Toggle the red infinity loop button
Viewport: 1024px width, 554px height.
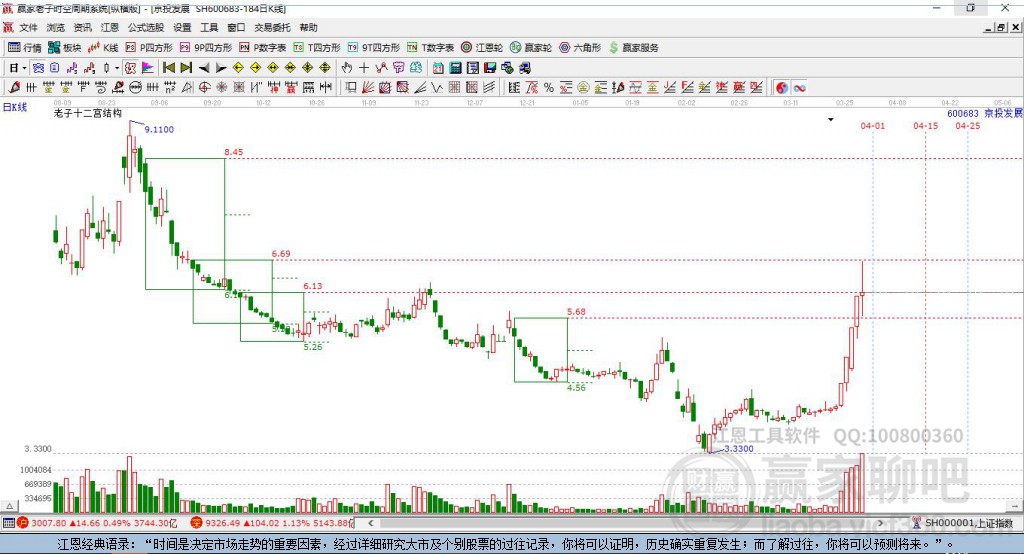click(799, 88)
